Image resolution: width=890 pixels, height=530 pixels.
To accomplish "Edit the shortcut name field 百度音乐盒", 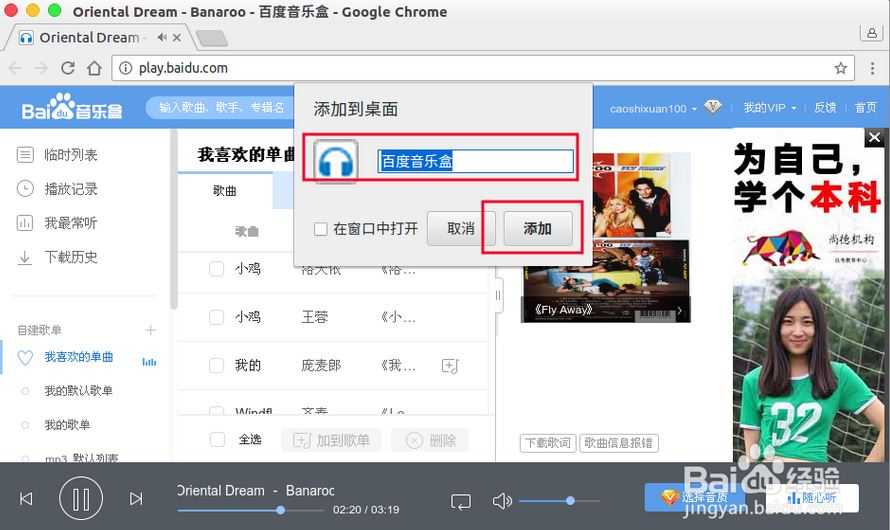I will [x=476, y=161].
